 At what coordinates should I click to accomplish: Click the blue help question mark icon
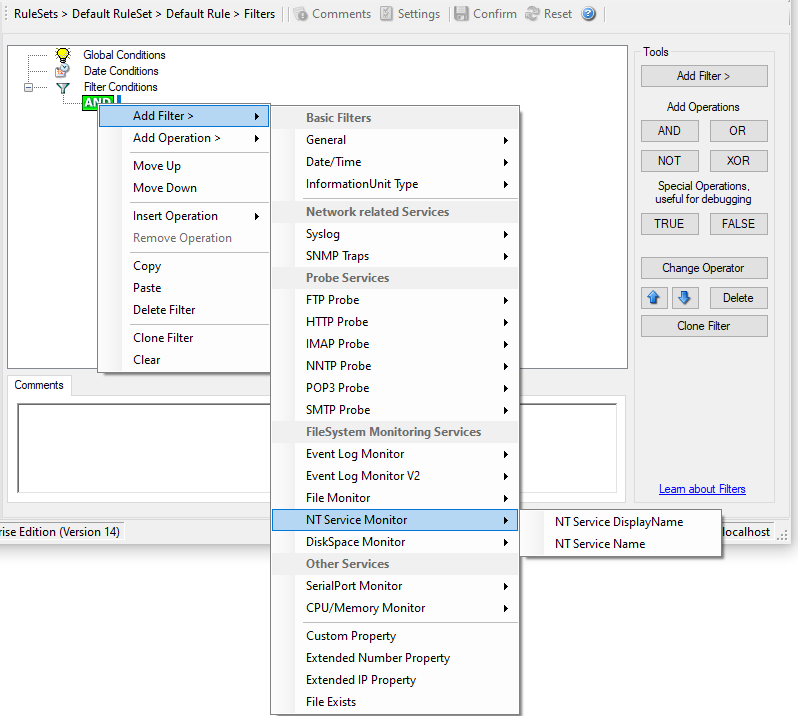click(589, 14)
